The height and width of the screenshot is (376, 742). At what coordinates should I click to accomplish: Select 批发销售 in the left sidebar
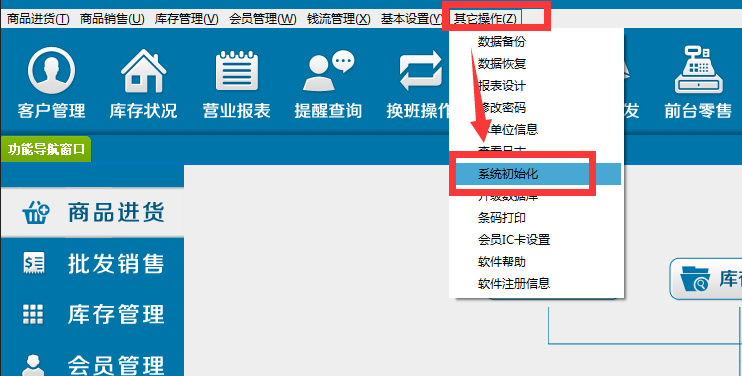116,263
